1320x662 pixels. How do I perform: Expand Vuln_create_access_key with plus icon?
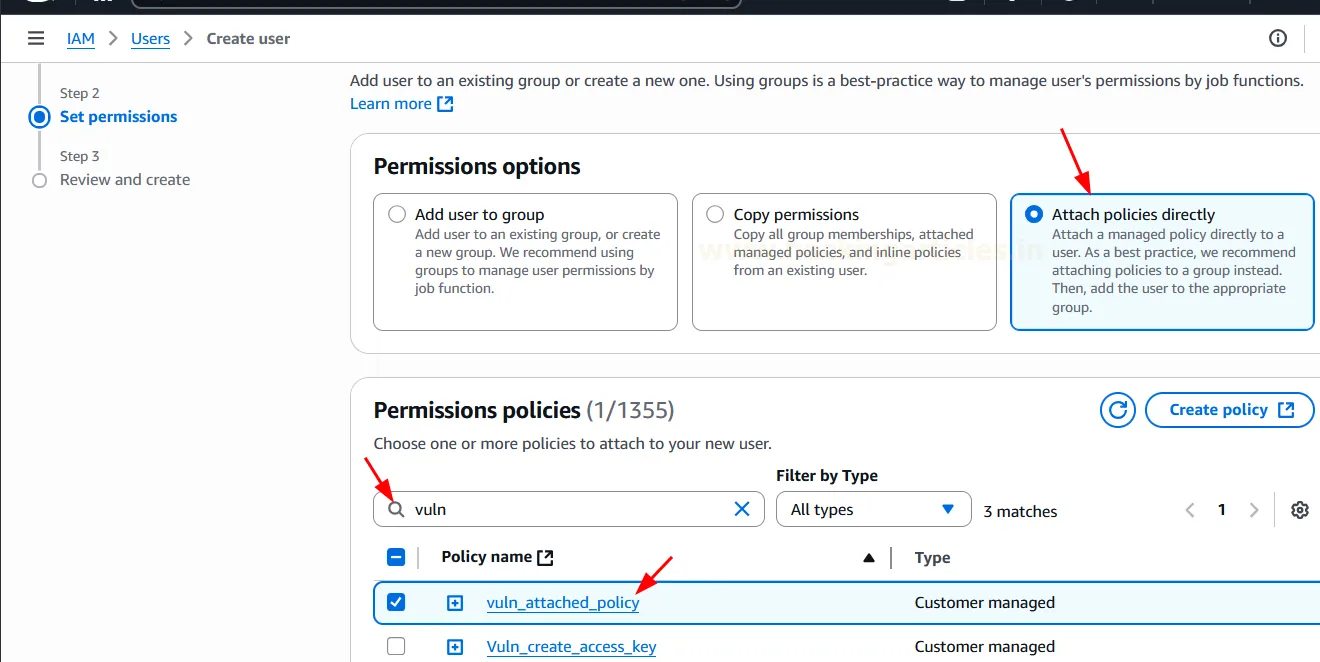point(455,646)
